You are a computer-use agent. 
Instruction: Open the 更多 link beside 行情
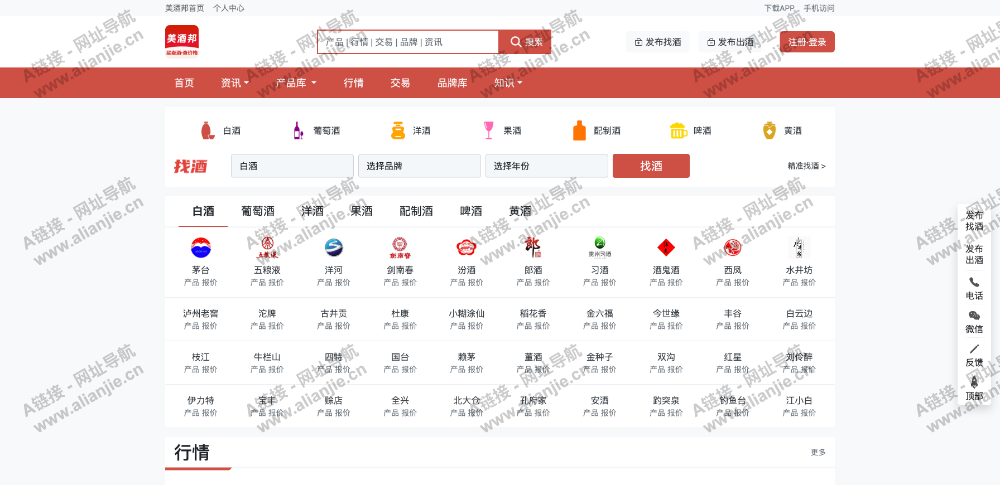[x=818, y=452]
